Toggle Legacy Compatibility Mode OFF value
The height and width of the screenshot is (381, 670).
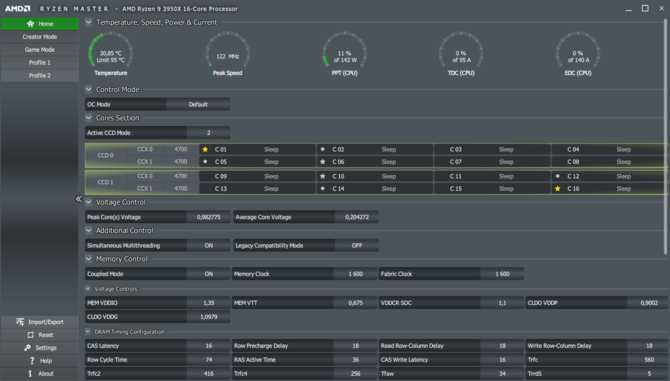[357, 246]
